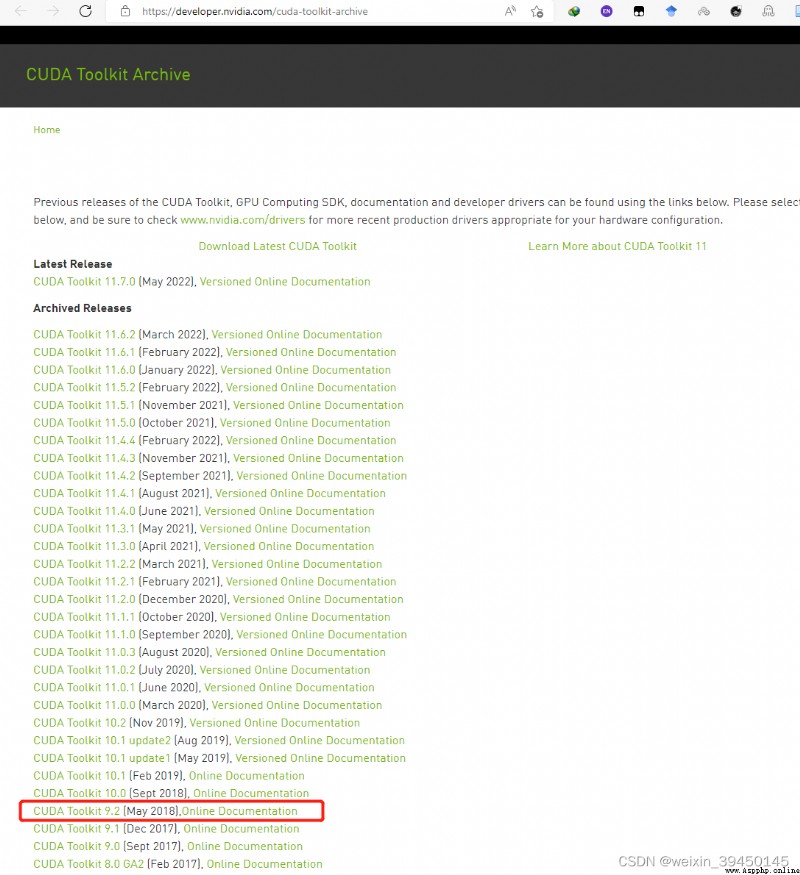Viewport: 800px width, 875px height.
Task: Click the browser forward arrow
Action: click(53, 11)
